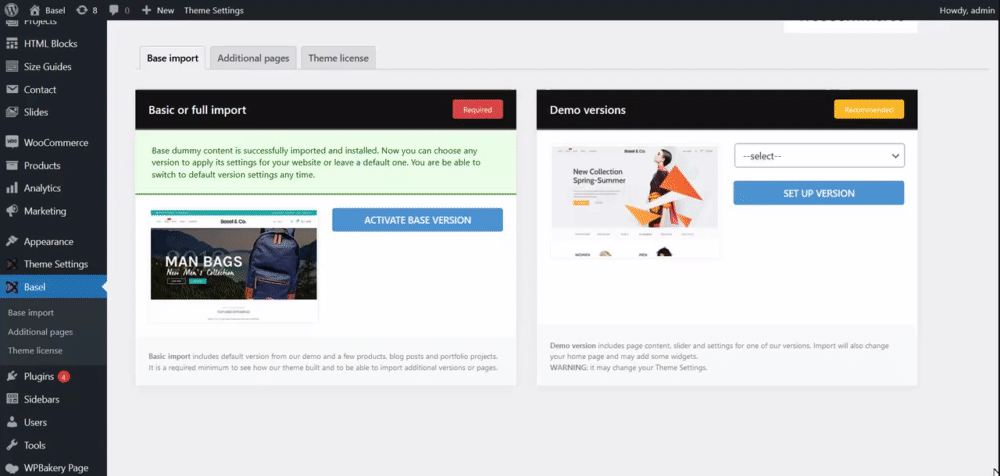Click the 'WARNING: it may change' text
This screenshot has height=476, width=1000.
[628, 368]
